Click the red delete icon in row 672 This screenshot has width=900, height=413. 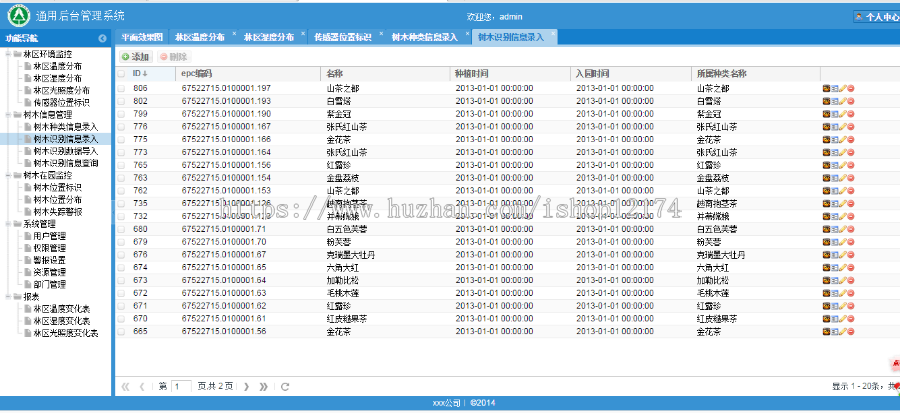point(851,293)
